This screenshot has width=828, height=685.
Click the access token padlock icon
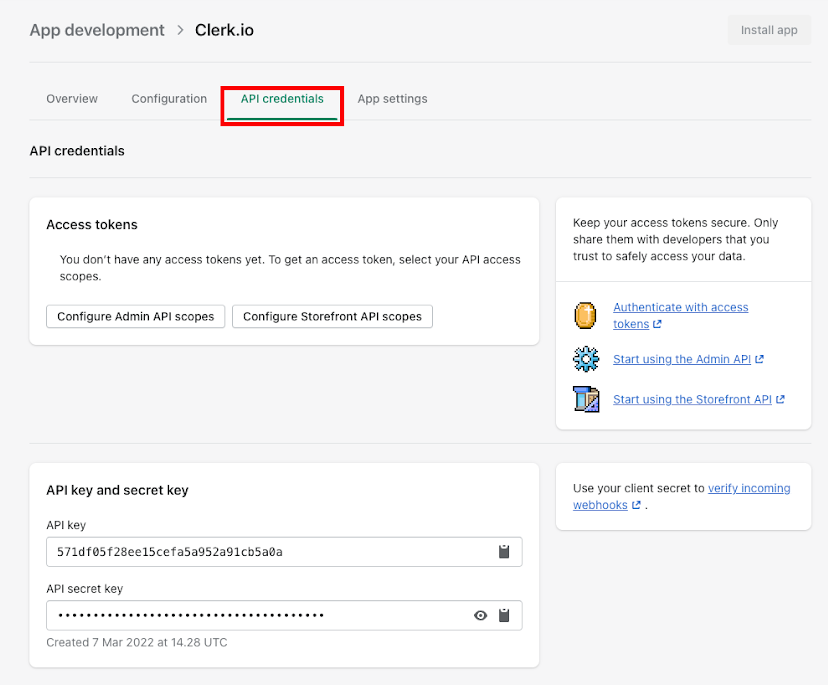pyautogui.click(x=586, y=315)
